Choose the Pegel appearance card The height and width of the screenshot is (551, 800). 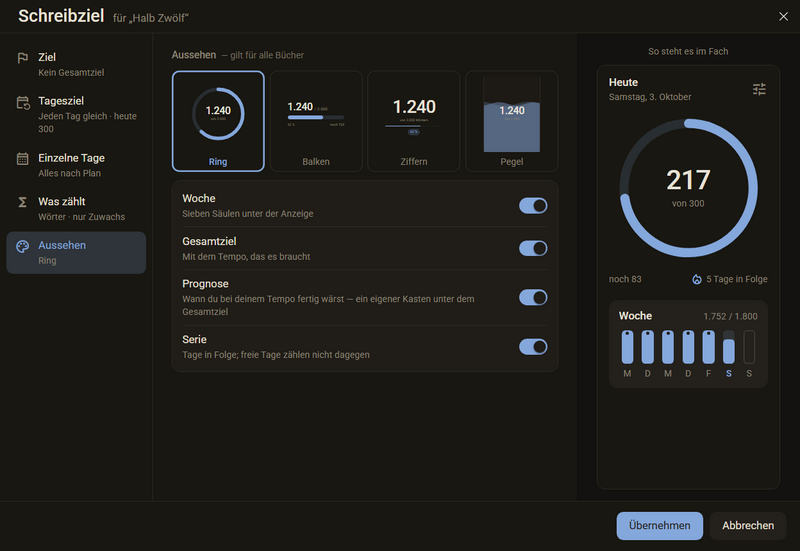point(512,121)
